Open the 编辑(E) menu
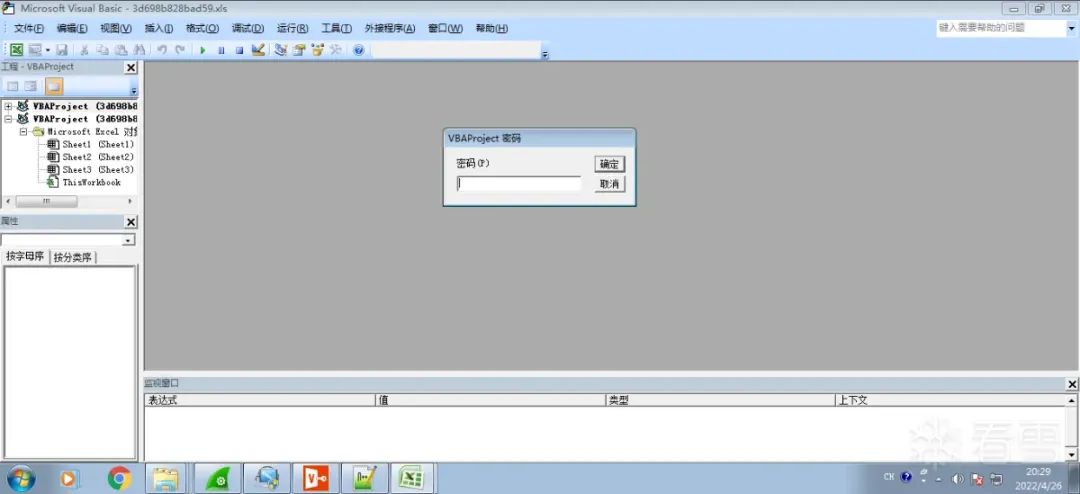1080x494 pixels. [x=72, y=28]
